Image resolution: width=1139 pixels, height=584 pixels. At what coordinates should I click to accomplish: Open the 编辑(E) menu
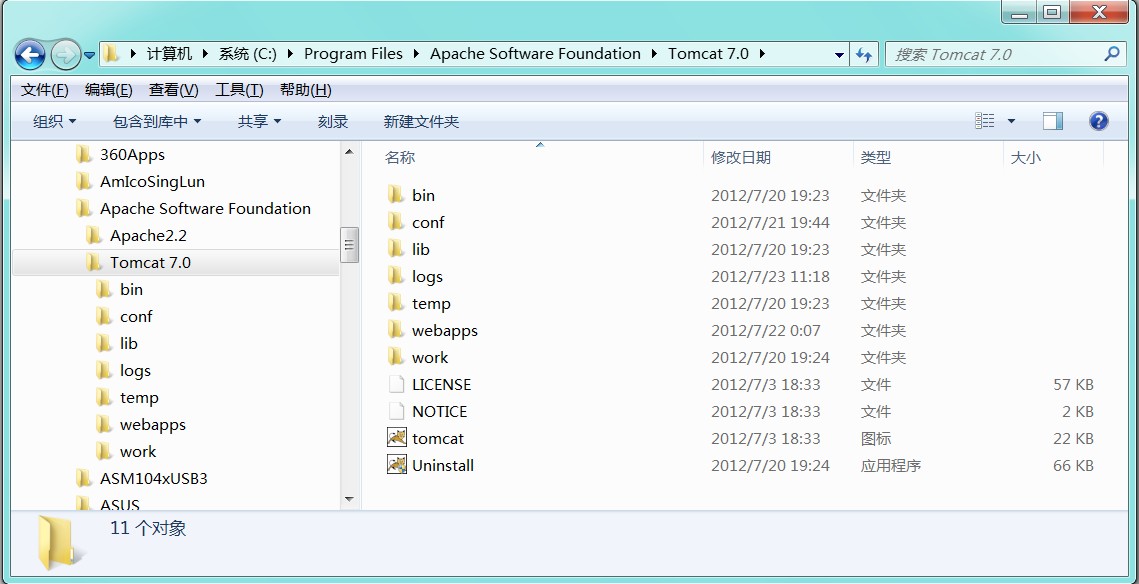[x=108, y=90]
